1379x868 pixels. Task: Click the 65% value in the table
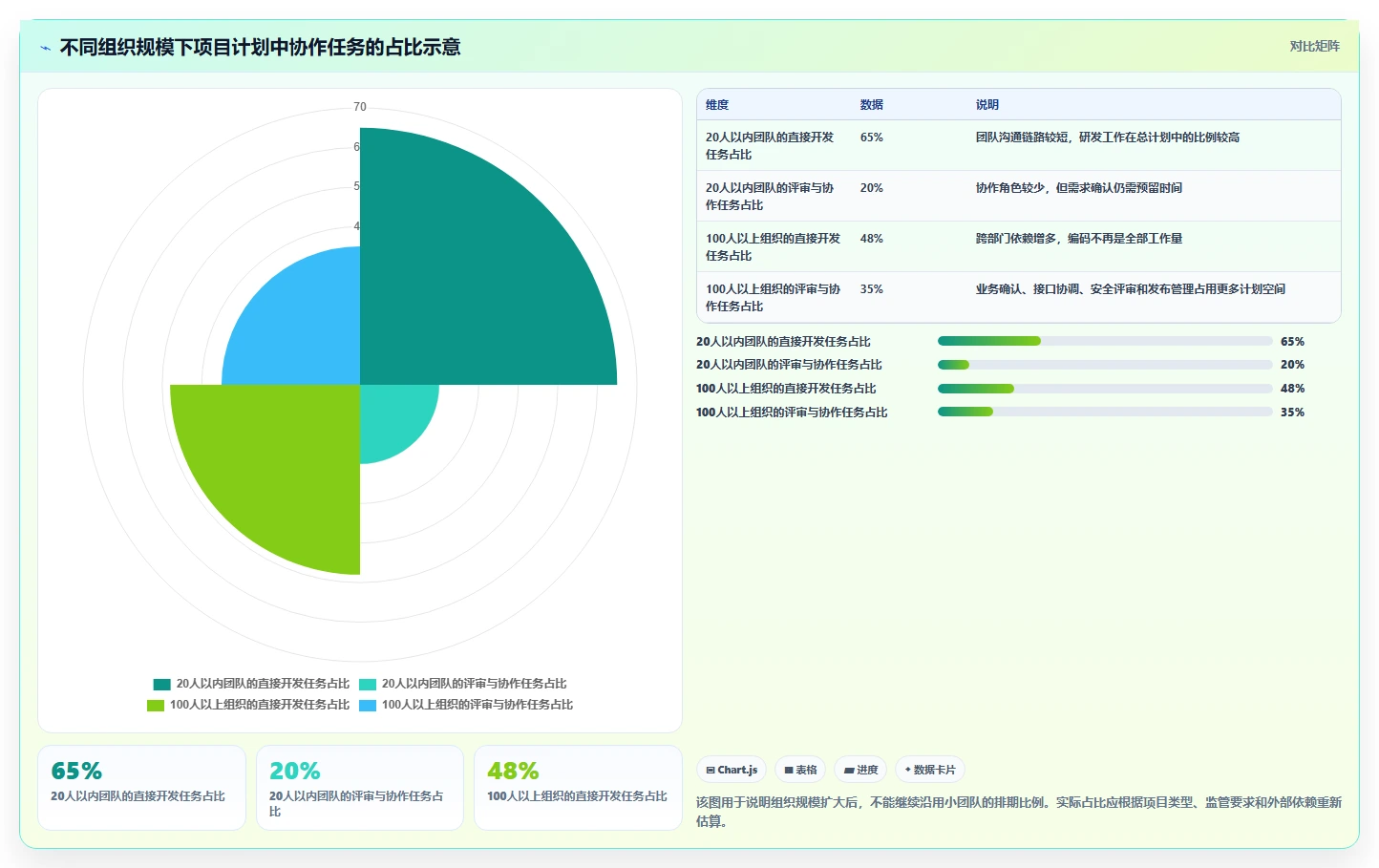871,138
